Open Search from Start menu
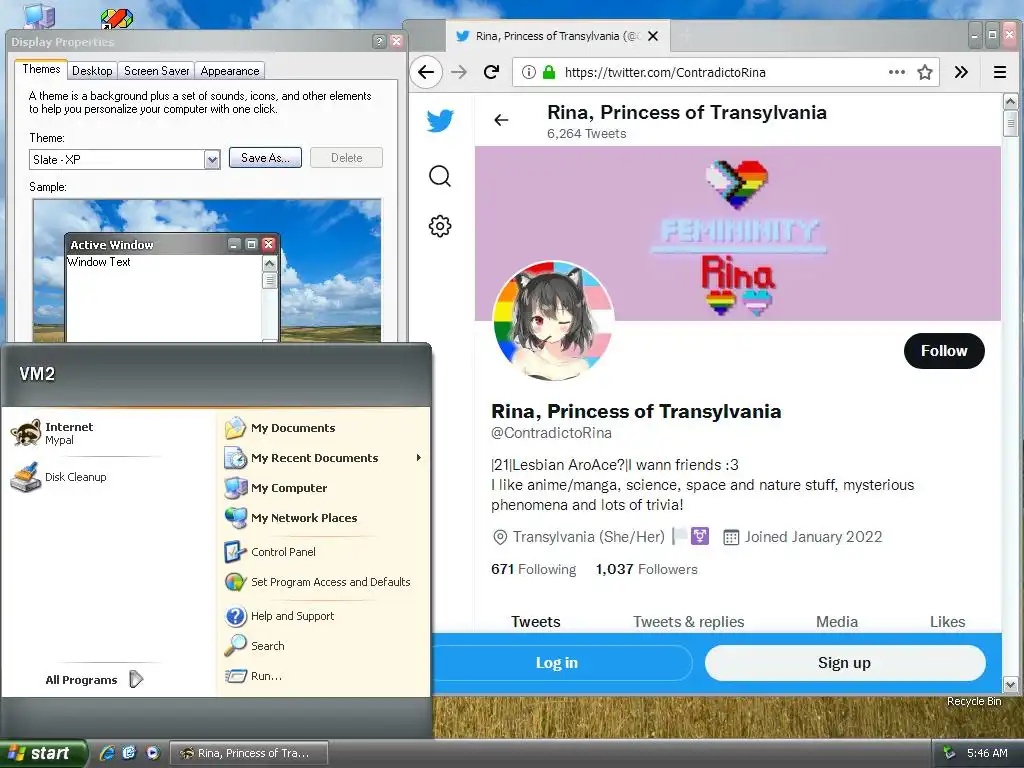This screenshot has width=1024, height=768. (255, 646)
